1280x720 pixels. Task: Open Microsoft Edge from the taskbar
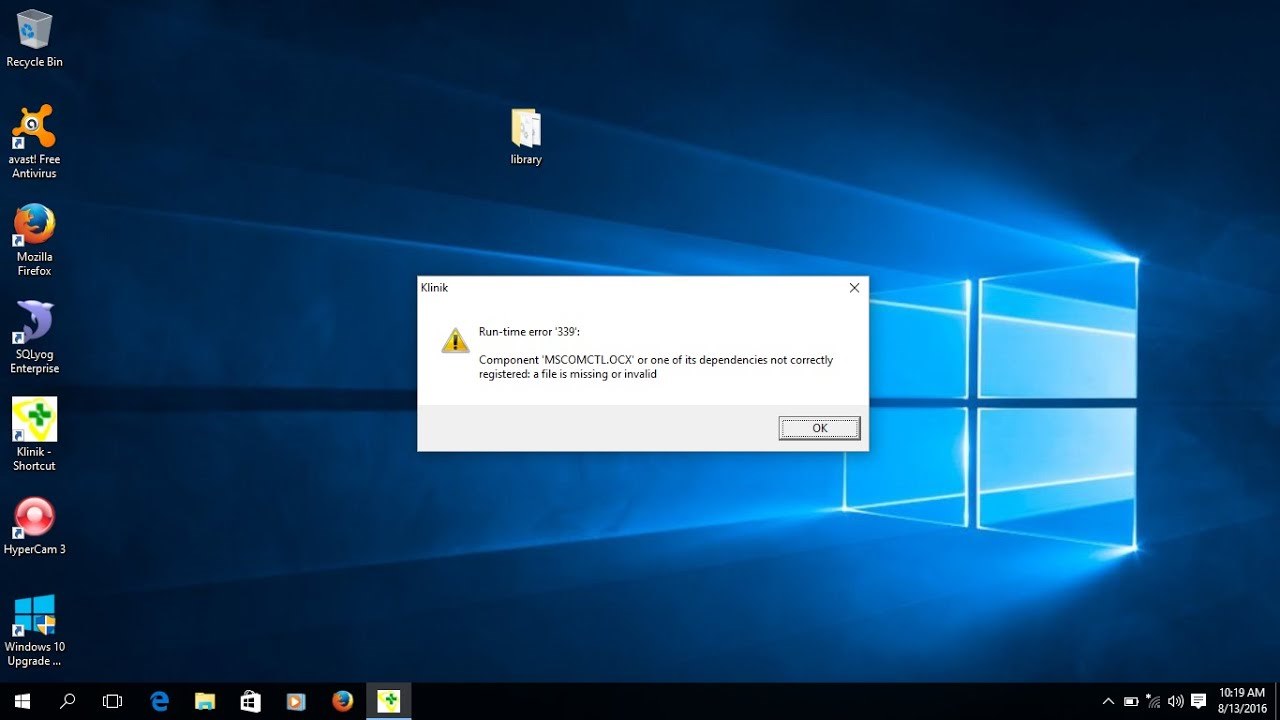[159, 700]
